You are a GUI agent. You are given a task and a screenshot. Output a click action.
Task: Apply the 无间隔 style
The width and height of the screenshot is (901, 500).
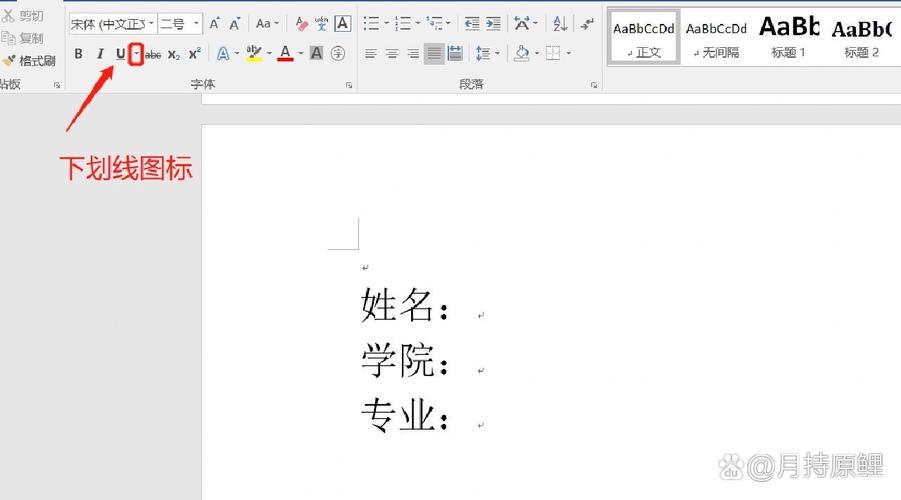716,37
